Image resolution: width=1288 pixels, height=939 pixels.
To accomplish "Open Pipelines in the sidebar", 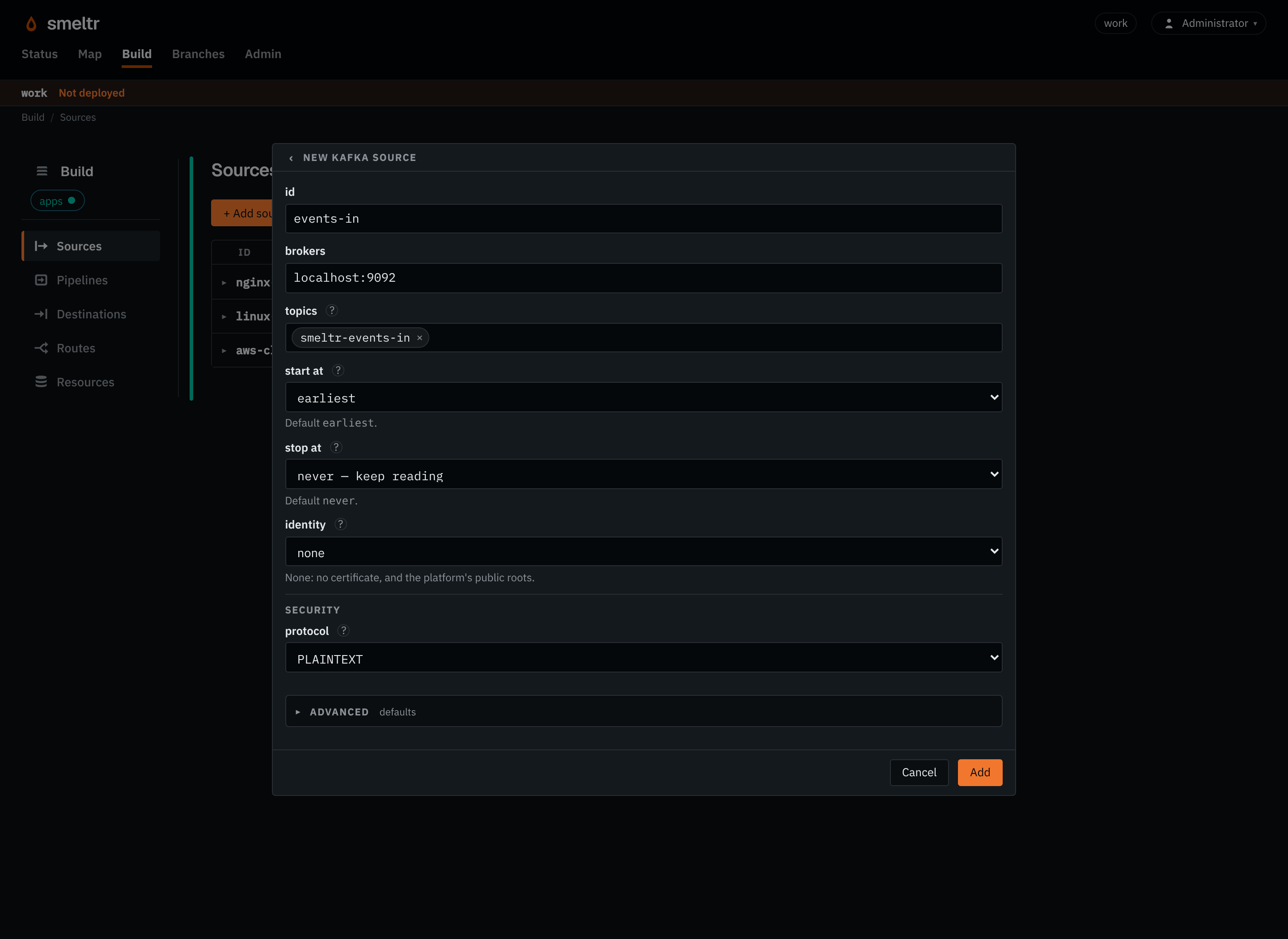I will point(91,280).
